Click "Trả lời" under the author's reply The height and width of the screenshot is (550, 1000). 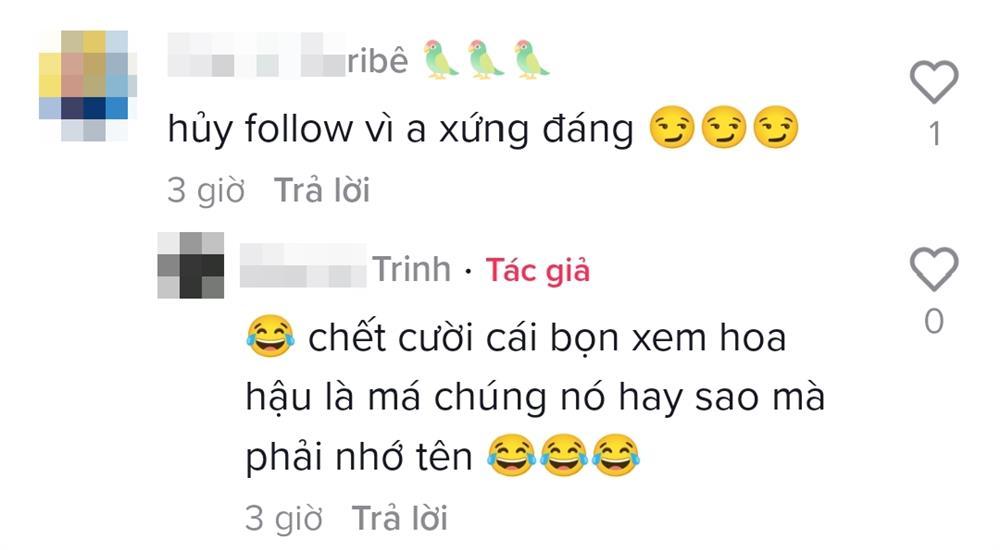coord(399,517)
